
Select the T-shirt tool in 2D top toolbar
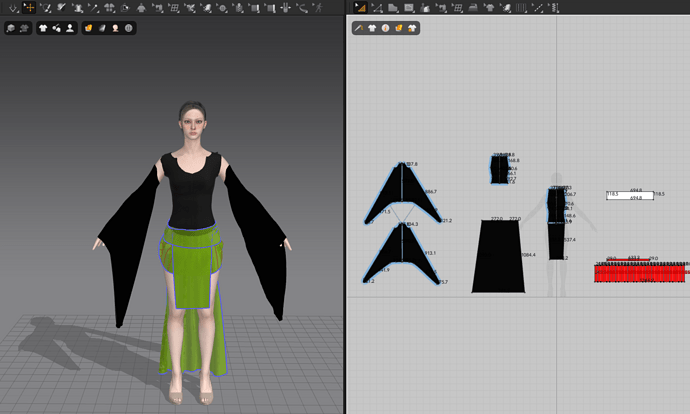point(489,7)
